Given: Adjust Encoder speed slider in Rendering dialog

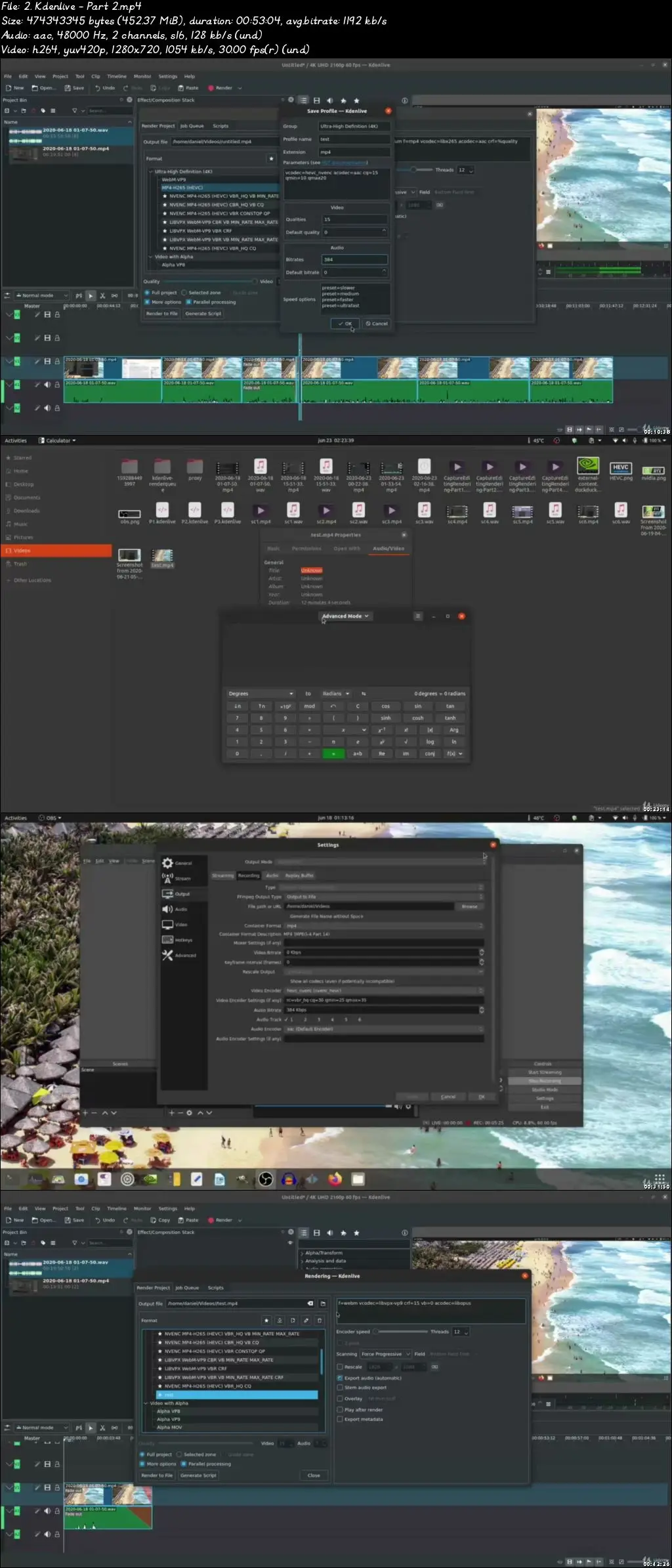Looking at the screenshot, I should (x=400, y=1332).
